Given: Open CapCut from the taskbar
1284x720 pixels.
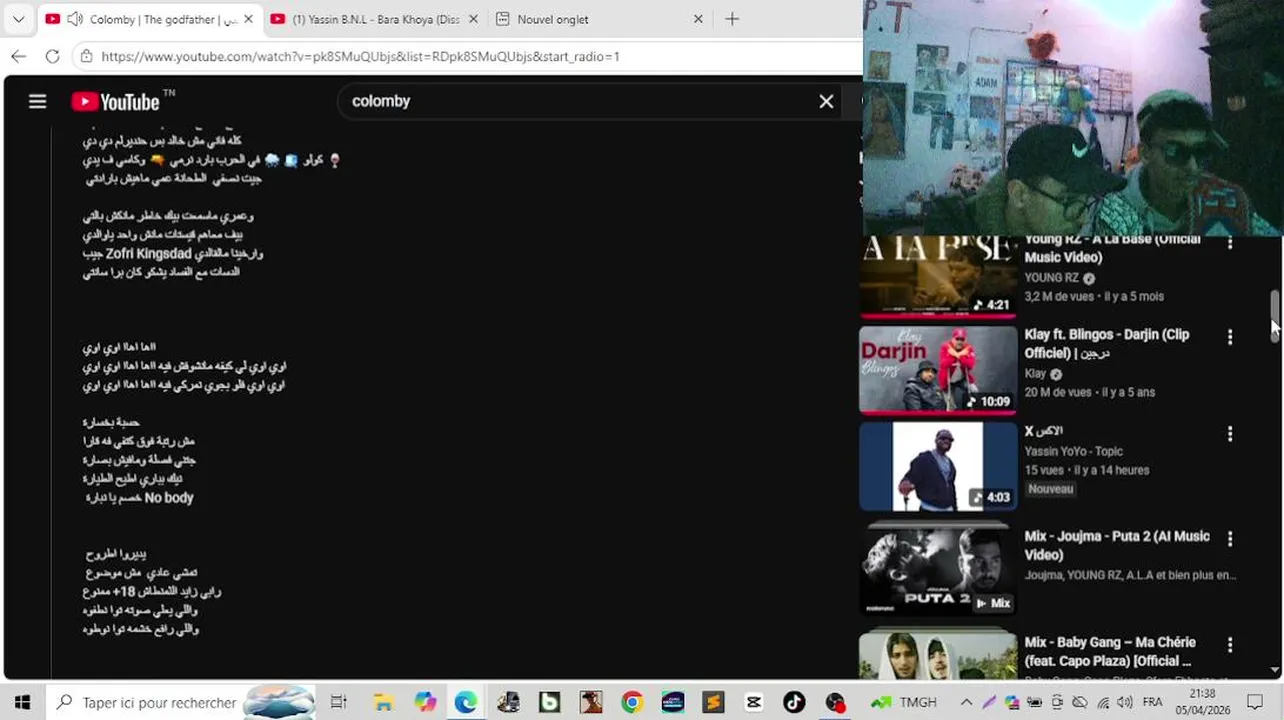Looking at the screenshot, I should click(753, 703).
